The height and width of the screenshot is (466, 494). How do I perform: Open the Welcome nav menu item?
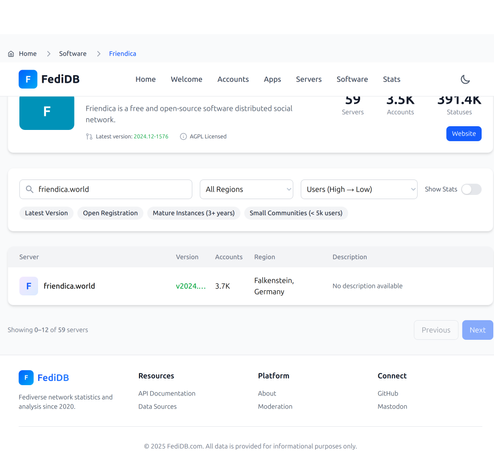(187, 79)
